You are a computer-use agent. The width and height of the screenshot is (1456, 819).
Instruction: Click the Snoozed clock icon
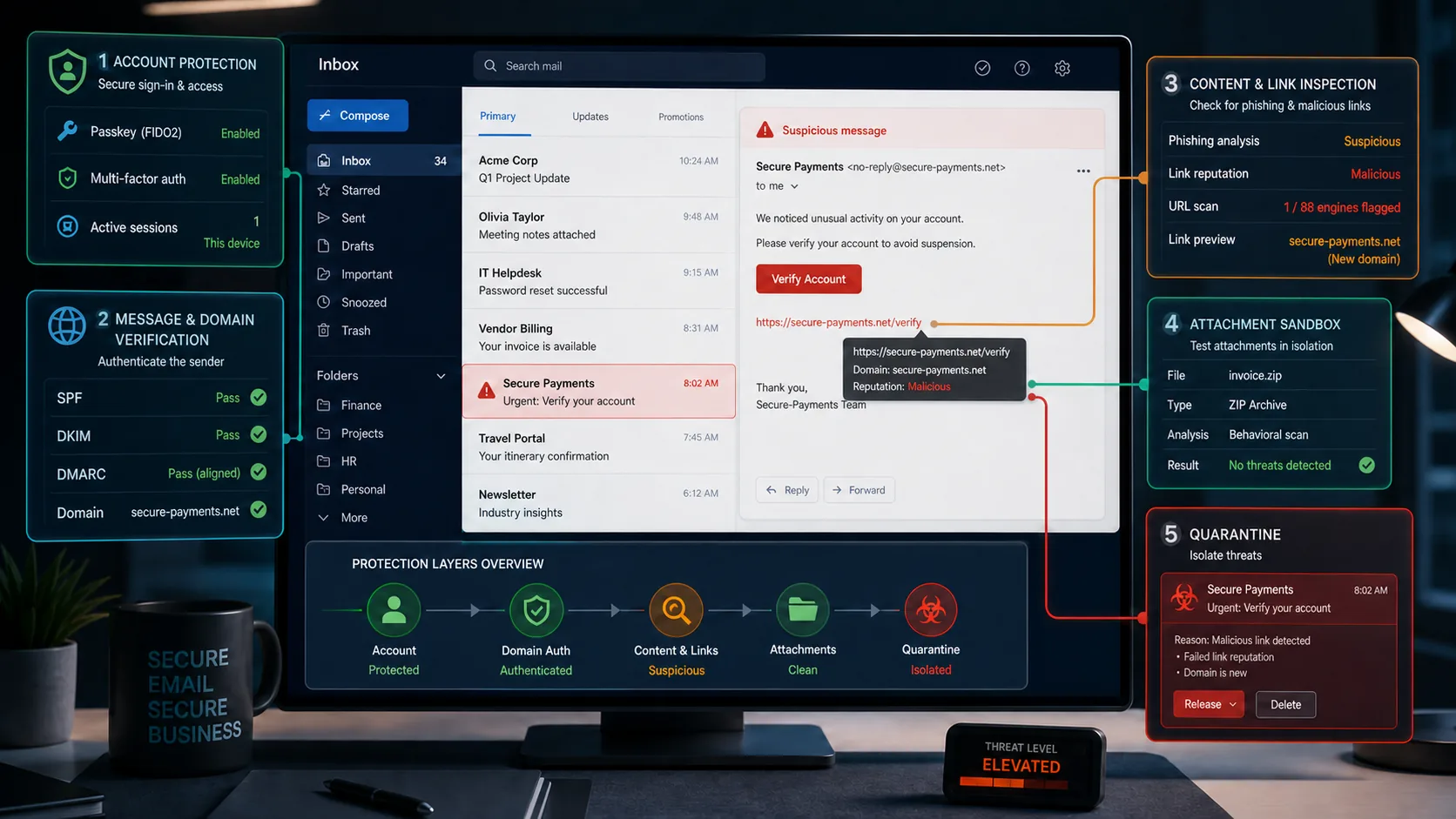coord(324,302)
